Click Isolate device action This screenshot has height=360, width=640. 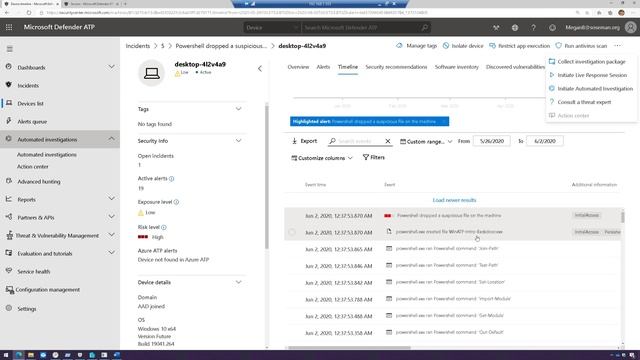pos(463,46)
